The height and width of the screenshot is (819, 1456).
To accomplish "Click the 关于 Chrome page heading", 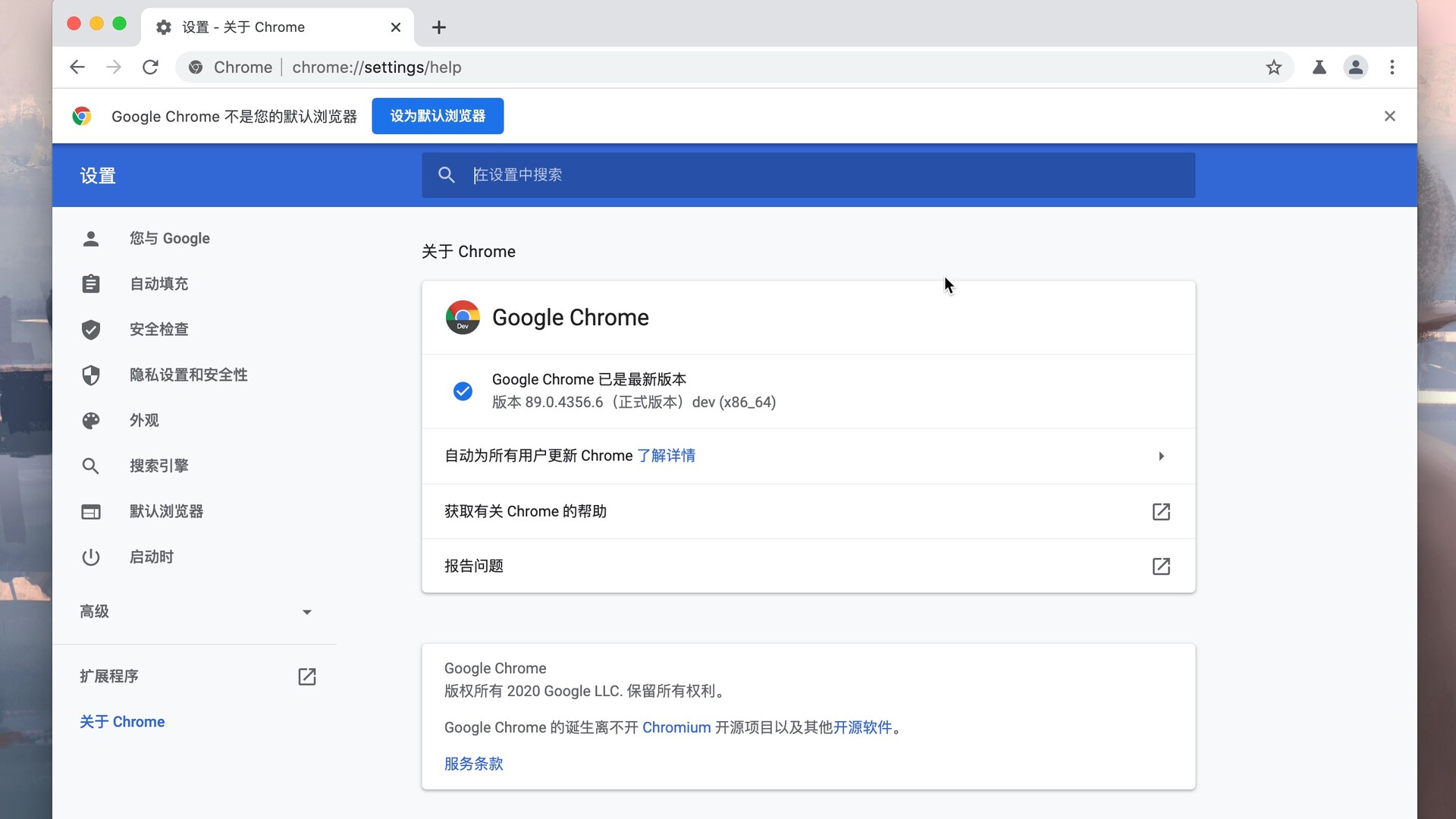I will (x=469, y=252).
